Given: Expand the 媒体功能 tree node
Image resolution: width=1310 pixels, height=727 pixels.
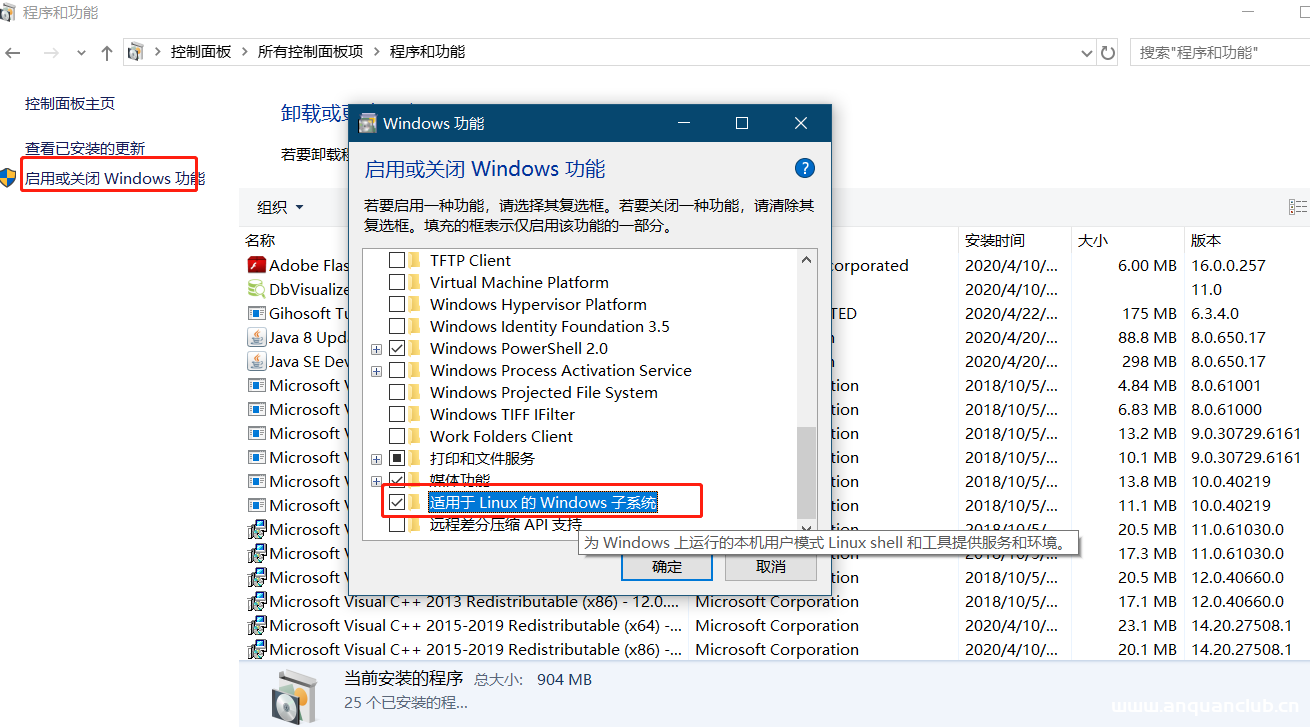Looking at the screenshot, I should (x=378, y=480).
